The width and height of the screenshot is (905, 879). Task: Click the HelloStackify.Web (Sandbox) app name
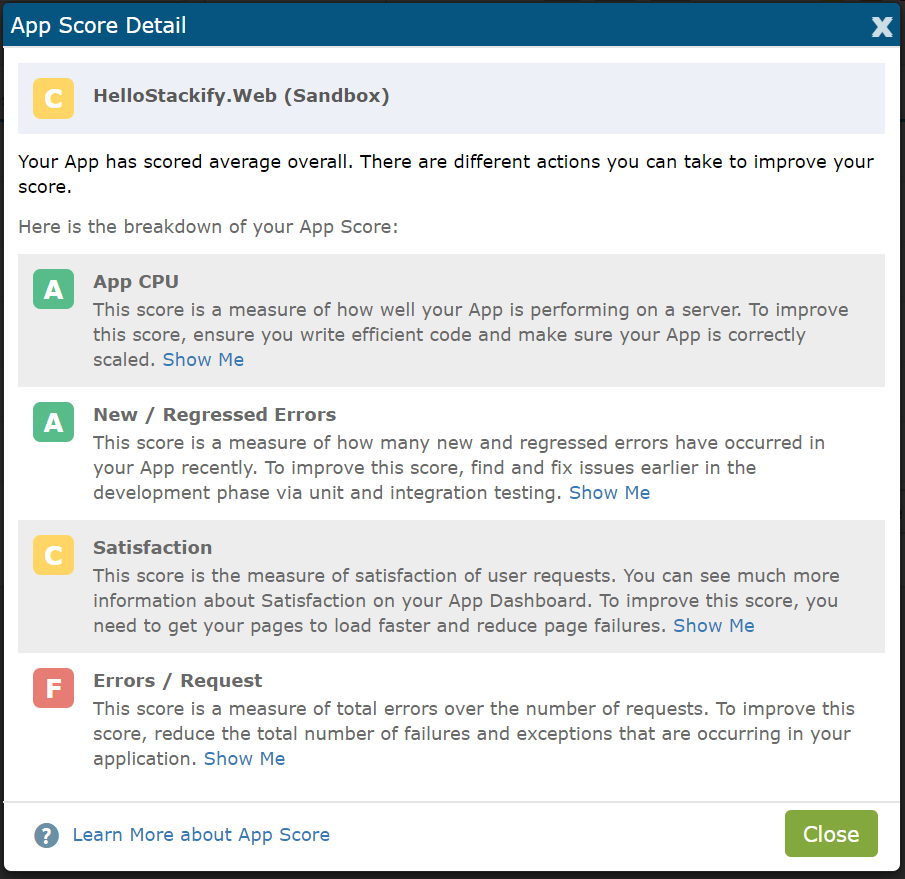point(241,95)
